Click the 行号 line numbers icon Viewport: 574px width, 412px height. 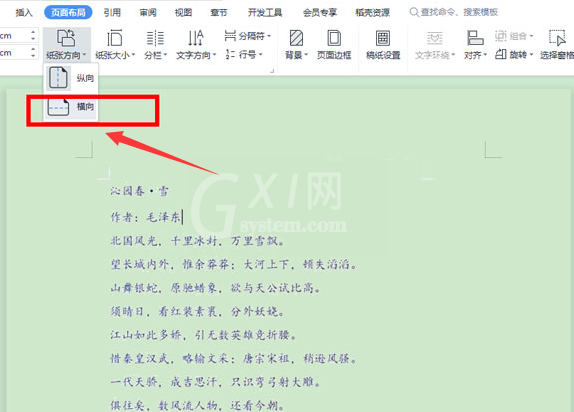click(x=230, y=55)
